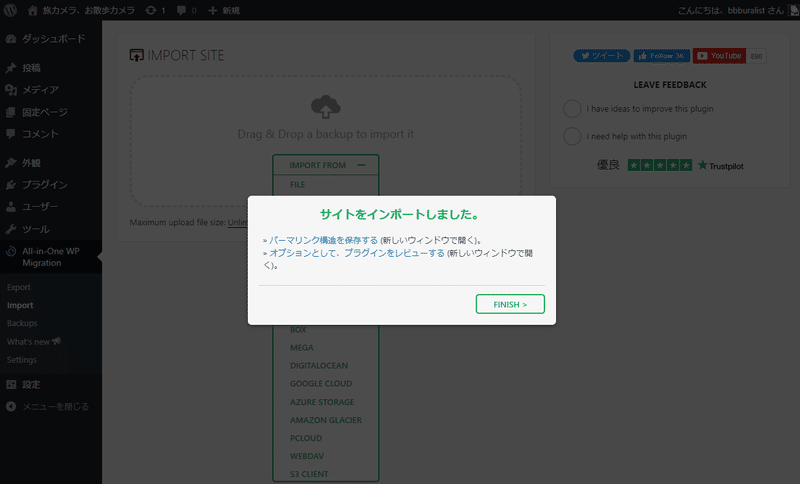Choose FILE import source
This screenshot has width=800, height=484.
[x=297, y=185]
